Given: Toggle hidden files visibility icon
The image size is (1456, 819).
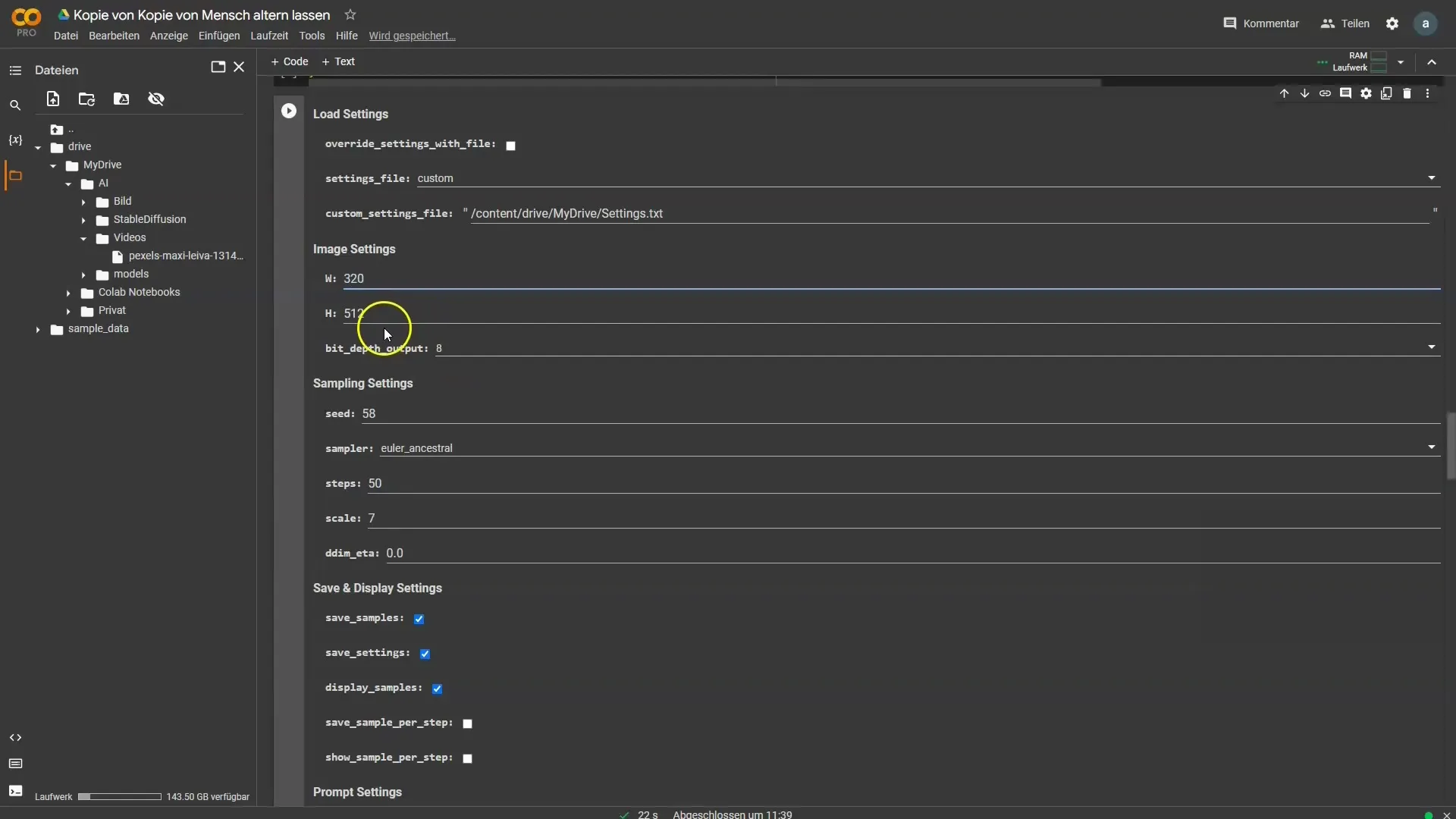Looking at the screenshot, I should click(x=156, y=99).
